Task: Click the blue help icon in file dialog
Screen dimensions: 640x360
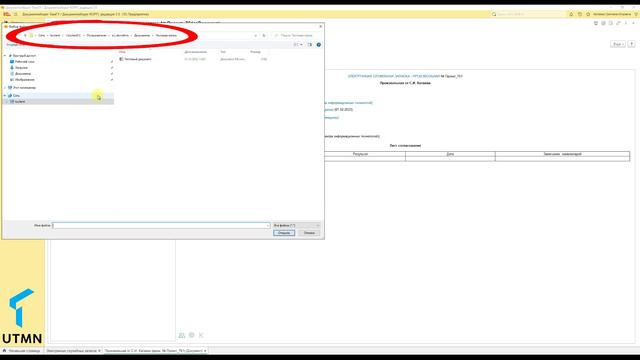Action: tap(319, 44)
